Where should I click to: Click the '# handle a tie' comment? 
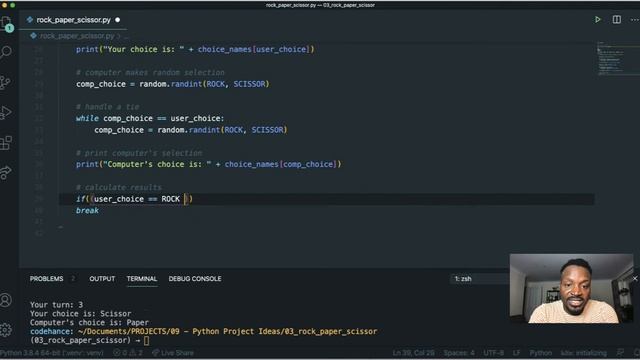click(107, 107)
